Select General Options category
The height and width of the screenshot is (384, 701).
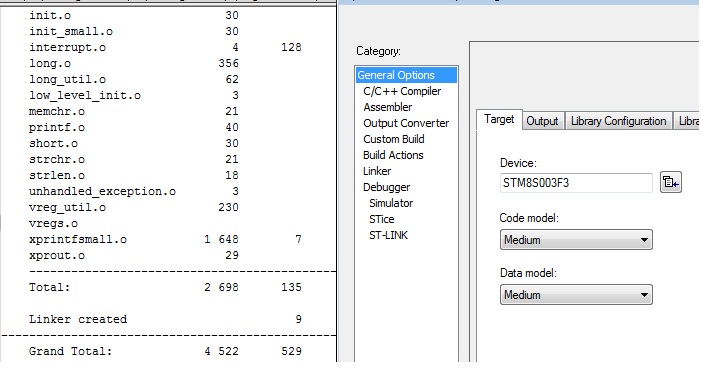pyautogui.click(x=406, y=75)
